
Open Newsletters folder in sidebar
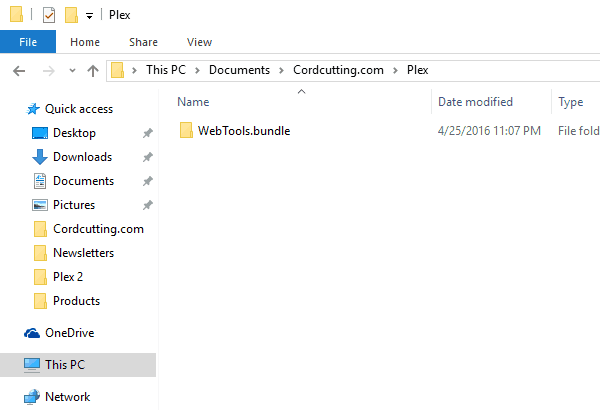83,253
